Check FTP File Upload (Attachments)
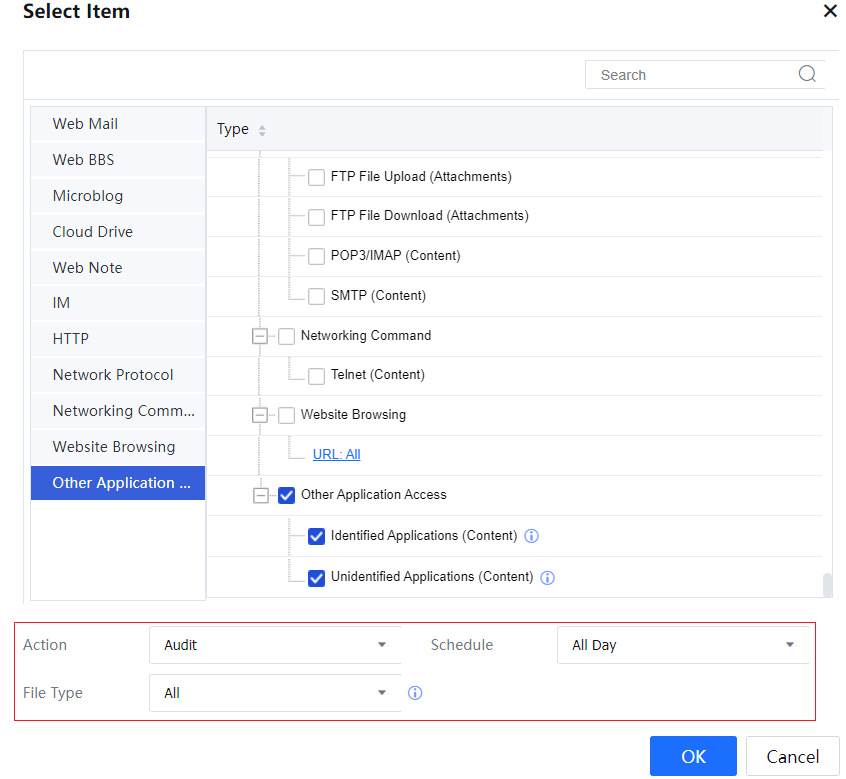 (316, 177)
